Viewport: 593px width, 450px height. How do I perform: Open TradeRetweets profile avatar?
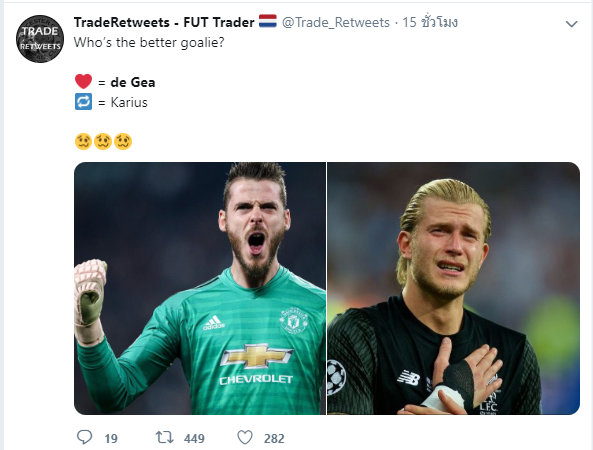40,39
